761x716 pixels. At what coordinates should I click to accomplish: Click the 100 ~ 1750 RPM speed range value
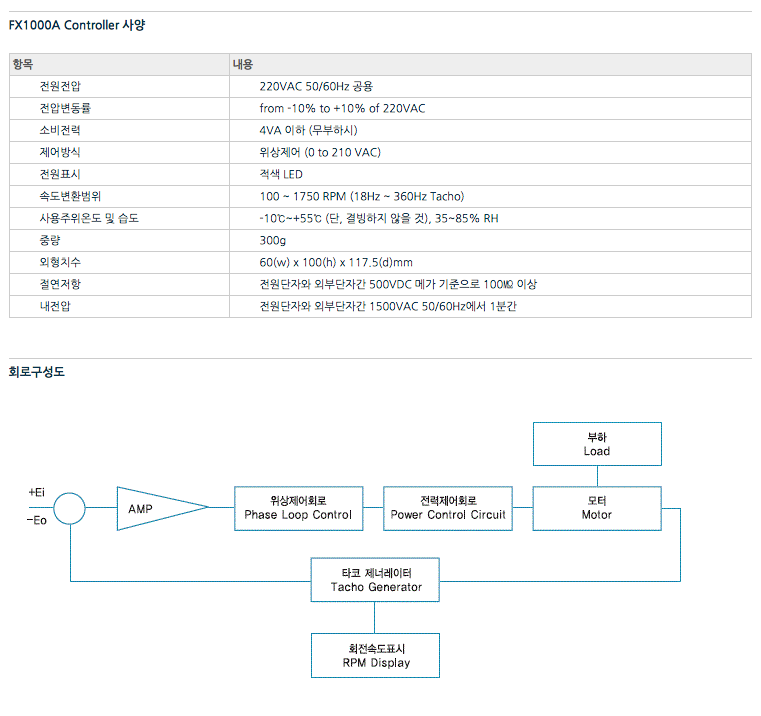point(361,197)
